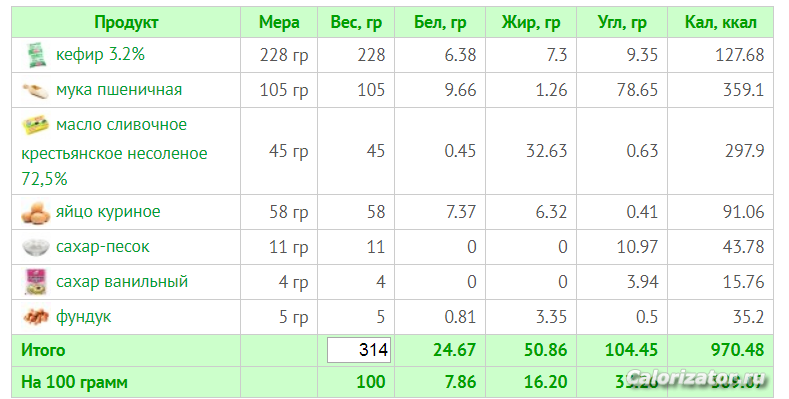Click the kefir product package icon
789x399 pixels.
point(36,55)
